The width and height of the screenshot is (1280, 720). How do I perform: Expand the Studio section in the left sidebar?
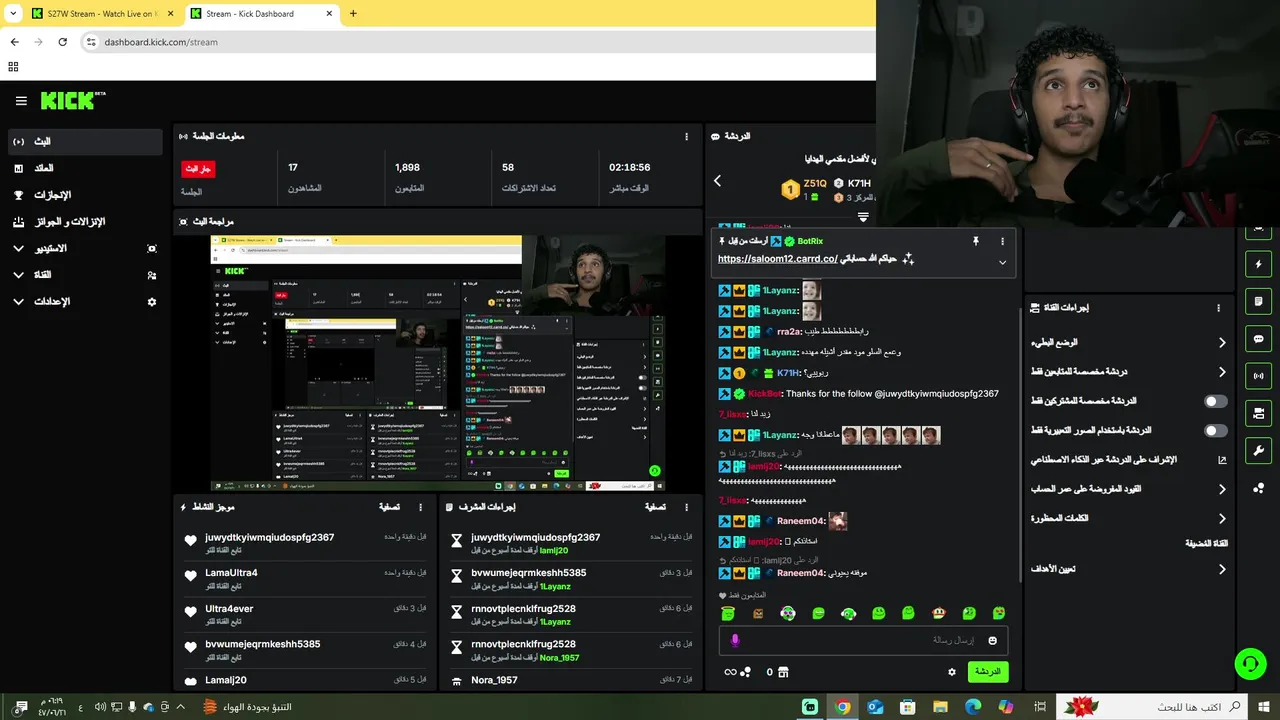[x=18, y=248]
